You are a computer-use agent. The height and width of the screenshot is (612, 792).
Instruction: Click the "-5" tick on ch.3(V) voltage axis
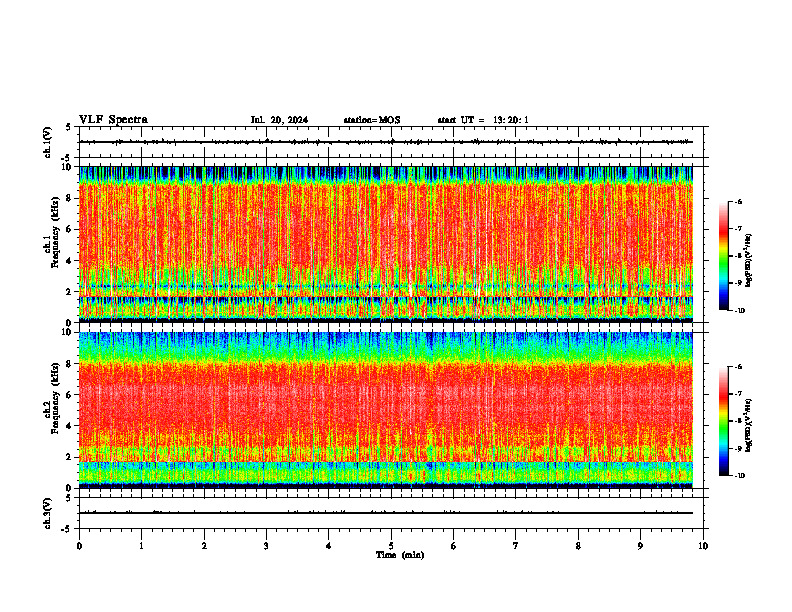pos(67,529)
